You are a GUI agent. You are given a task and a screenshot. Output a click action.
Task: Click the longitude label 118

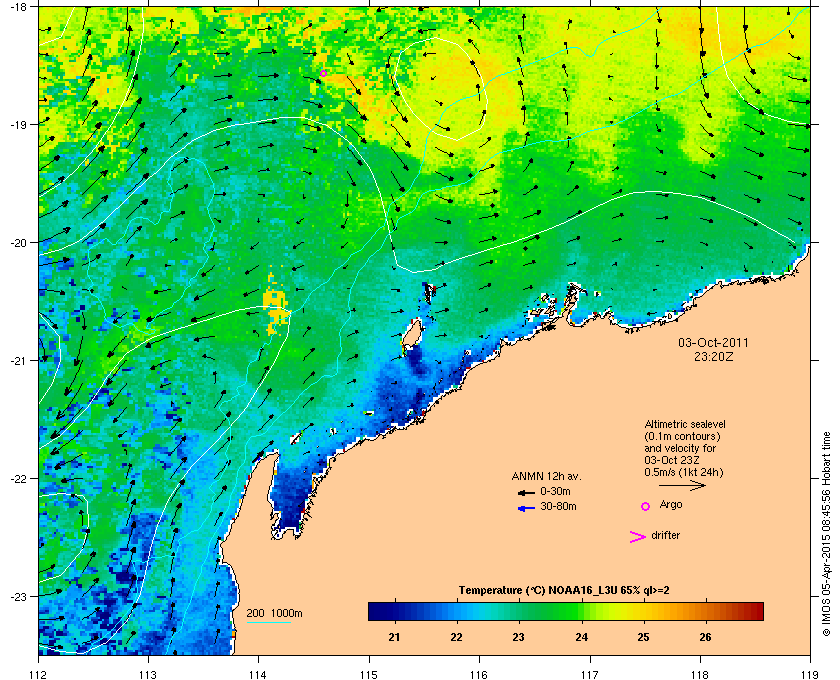(x=700, y=674)
